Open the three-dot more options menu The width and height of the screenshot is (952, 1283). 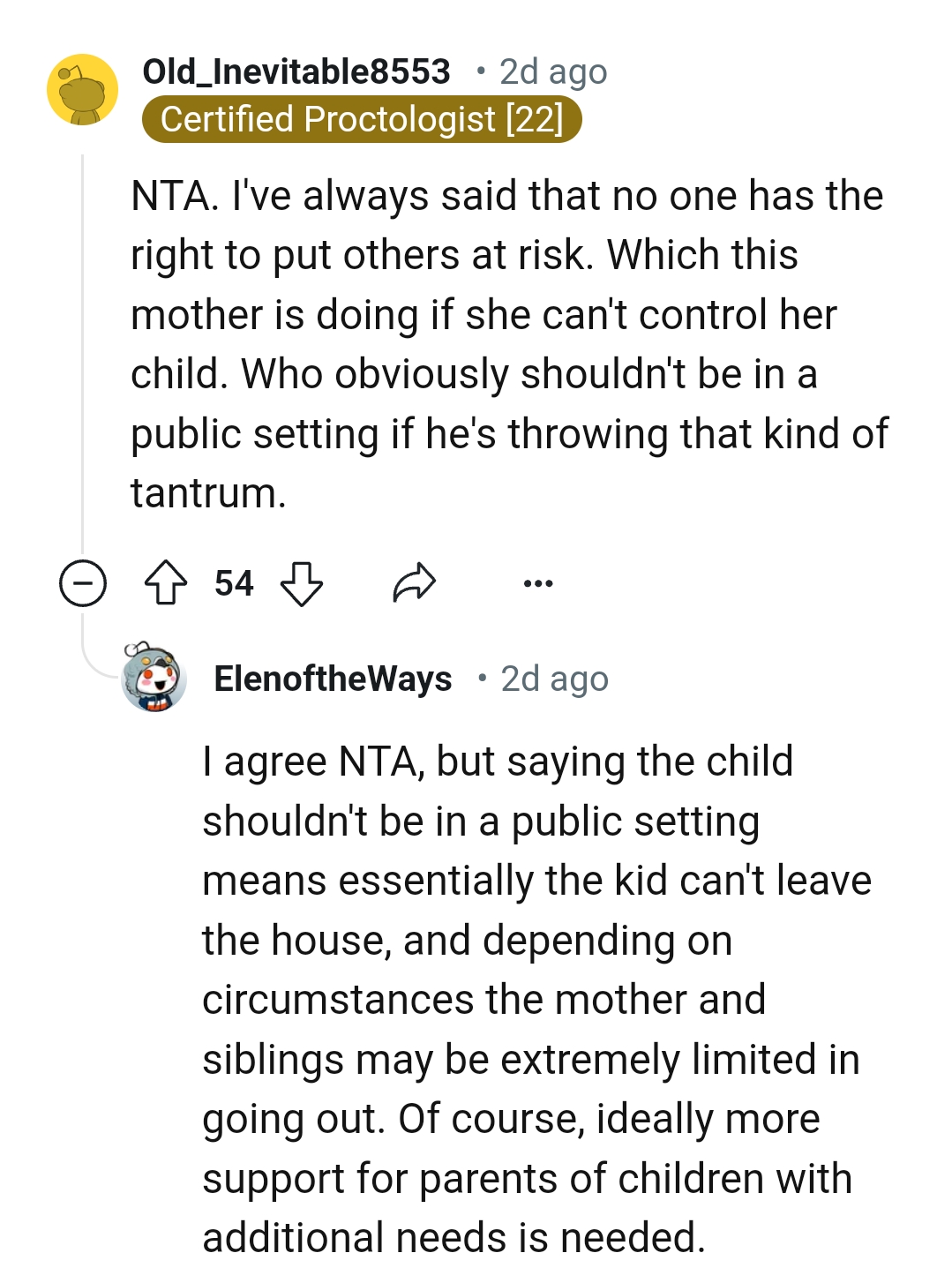[537, 583]
